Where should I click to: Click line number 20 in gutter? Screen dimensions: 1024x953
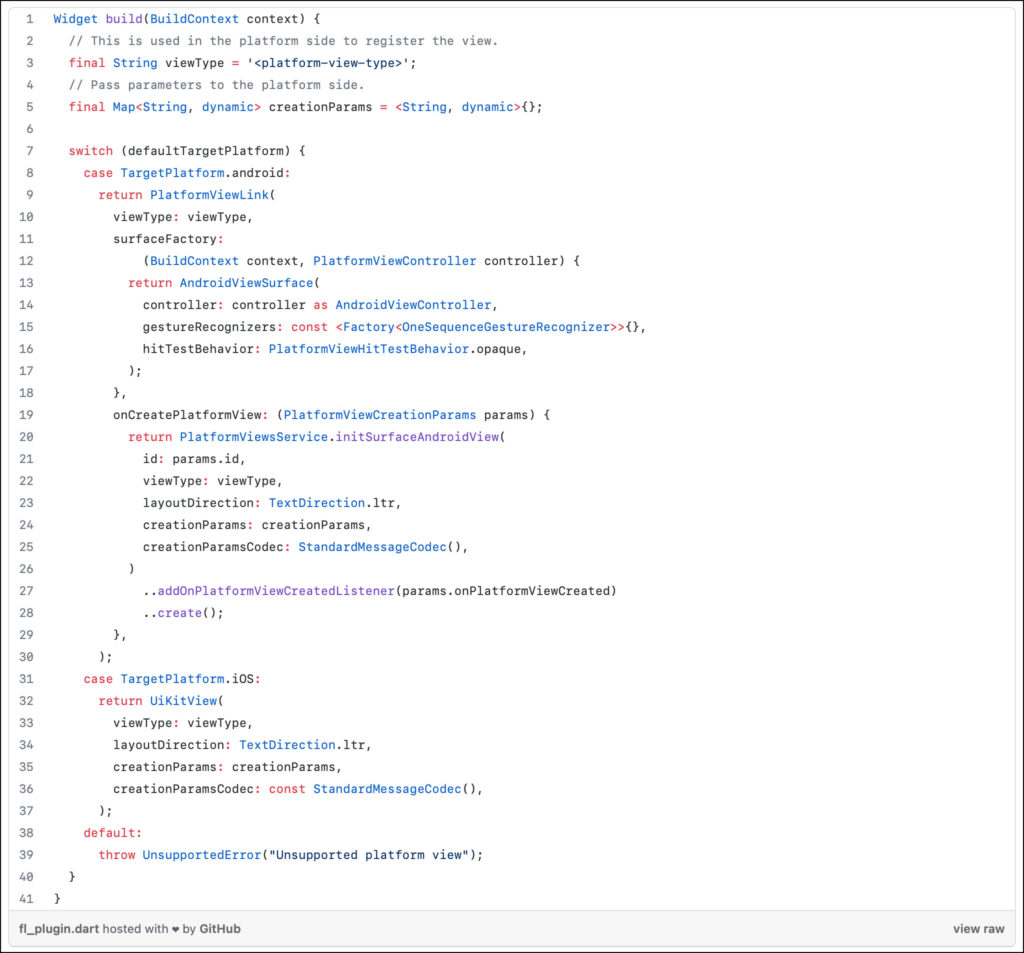coord(26,437)
